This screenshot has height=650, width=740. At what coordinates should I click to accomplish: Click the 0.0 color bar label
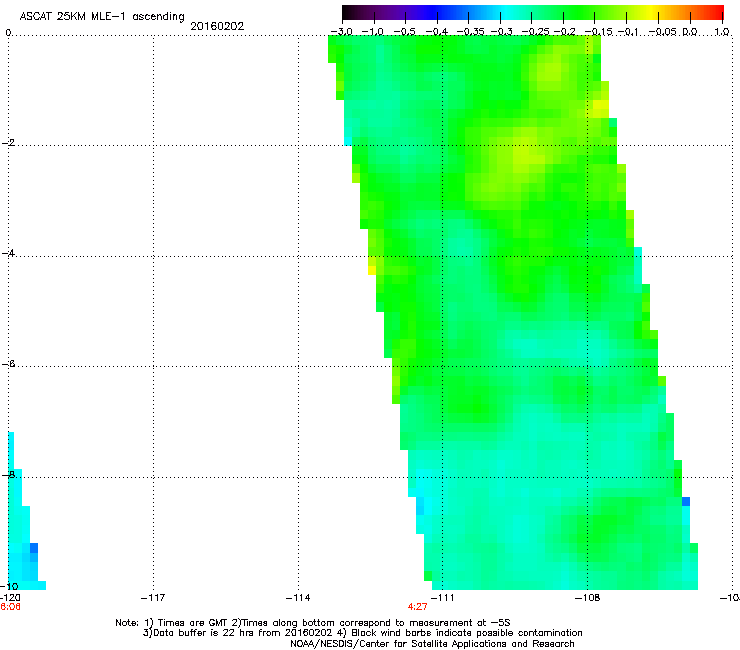pyautogui.click(x=690, y=32)
